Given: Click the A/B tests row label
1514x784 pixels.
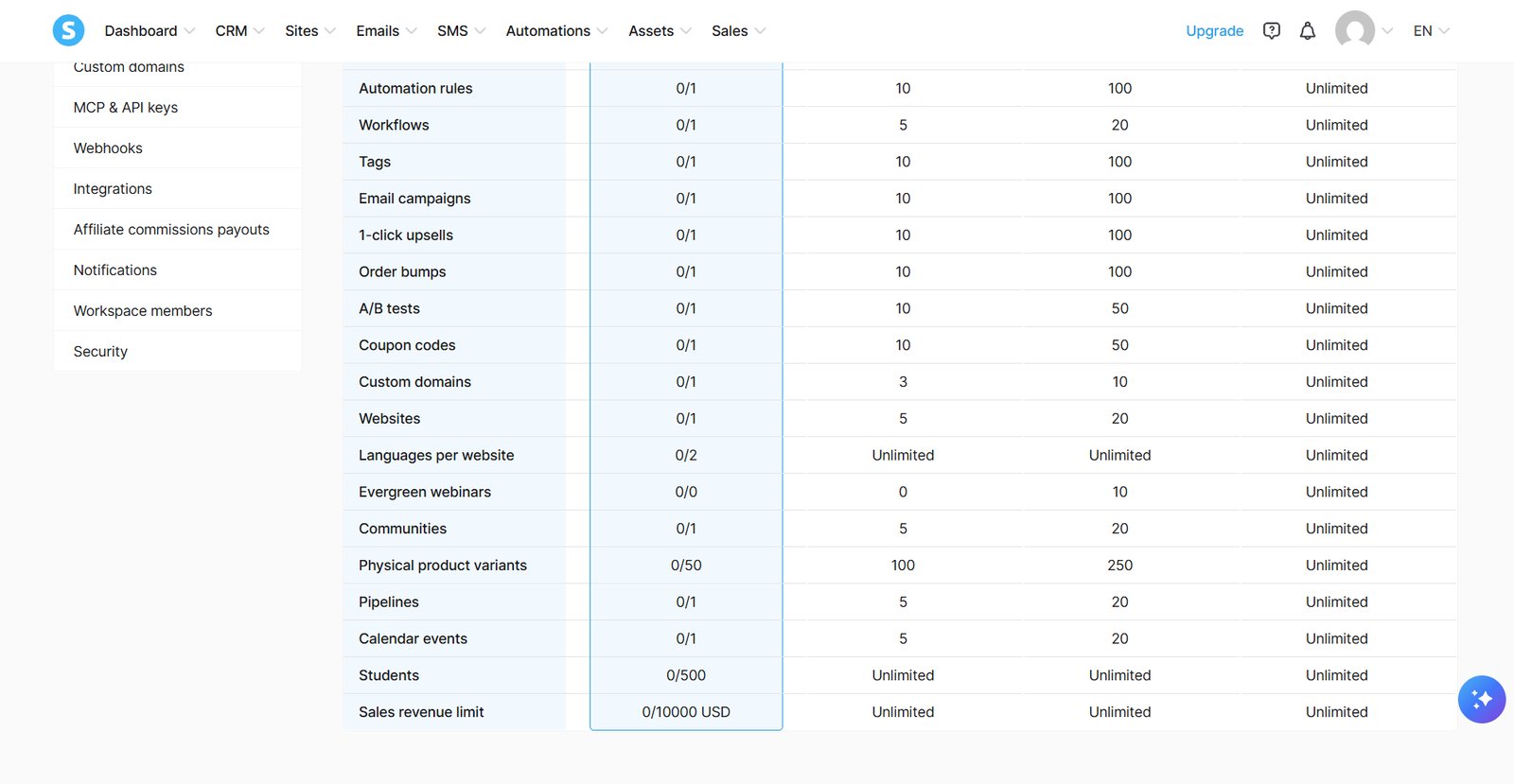Looking at the screenshot, I should coord(389,308).
